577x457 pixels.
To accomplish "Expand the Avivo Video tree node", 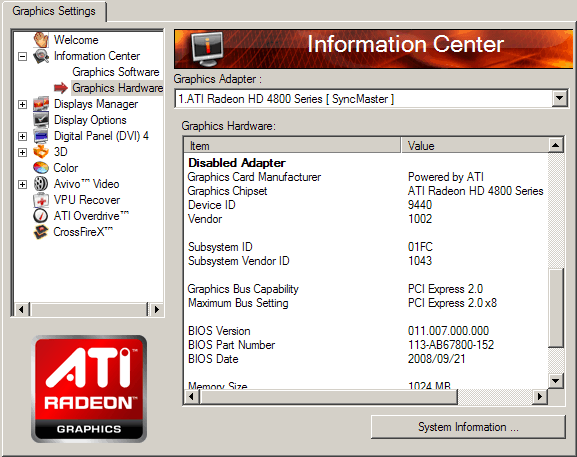I will tap(22, 184).
